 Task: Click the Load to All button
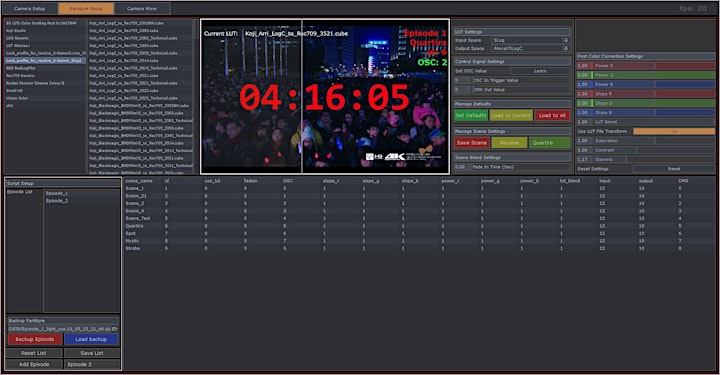click(552, 115)
